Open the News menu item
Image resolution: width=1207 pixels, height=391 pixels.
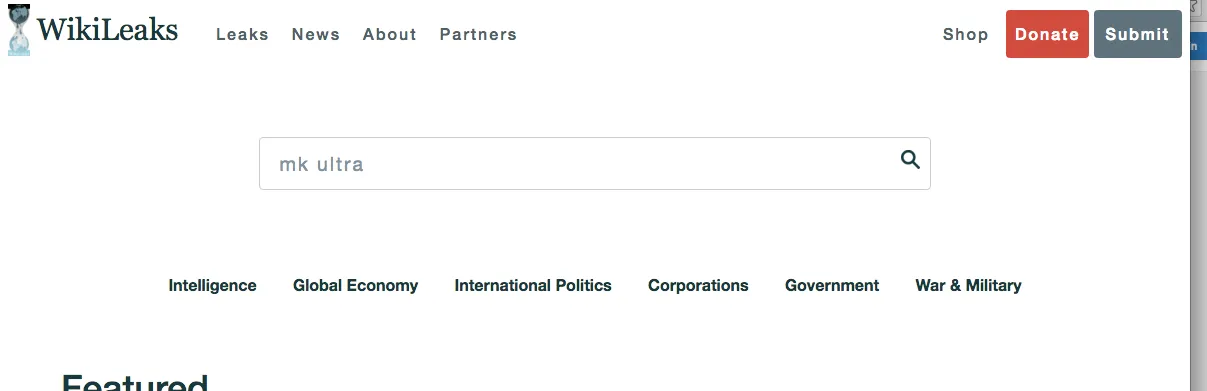pos(316,34)
